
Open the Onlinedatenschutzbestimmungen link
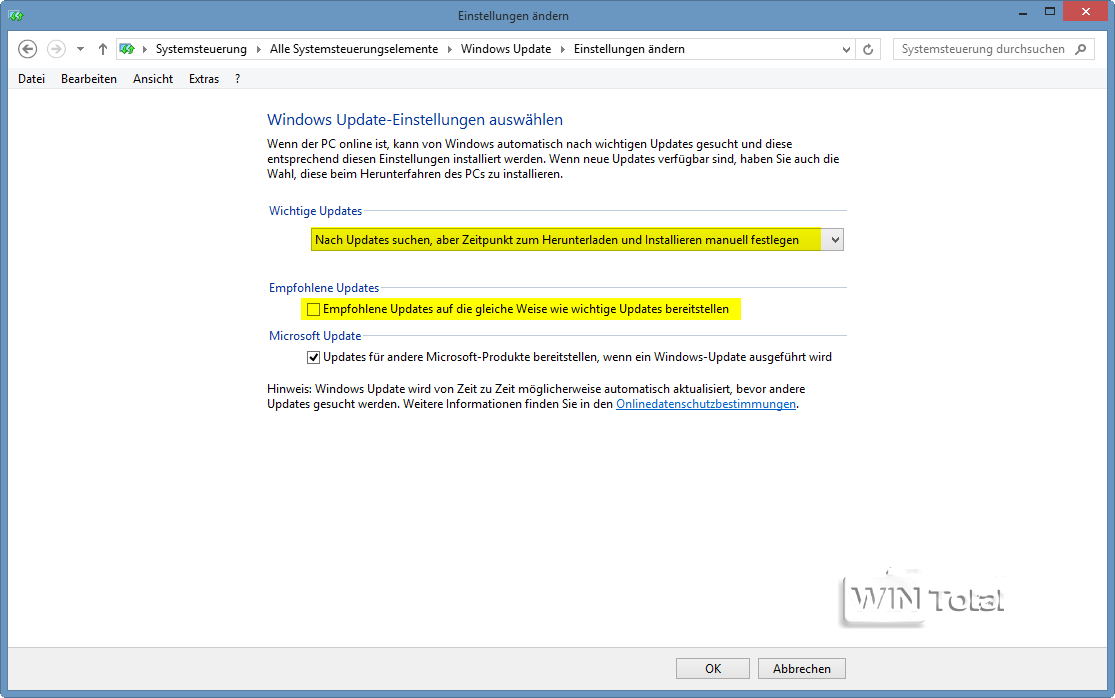click(x=705, y=404)
